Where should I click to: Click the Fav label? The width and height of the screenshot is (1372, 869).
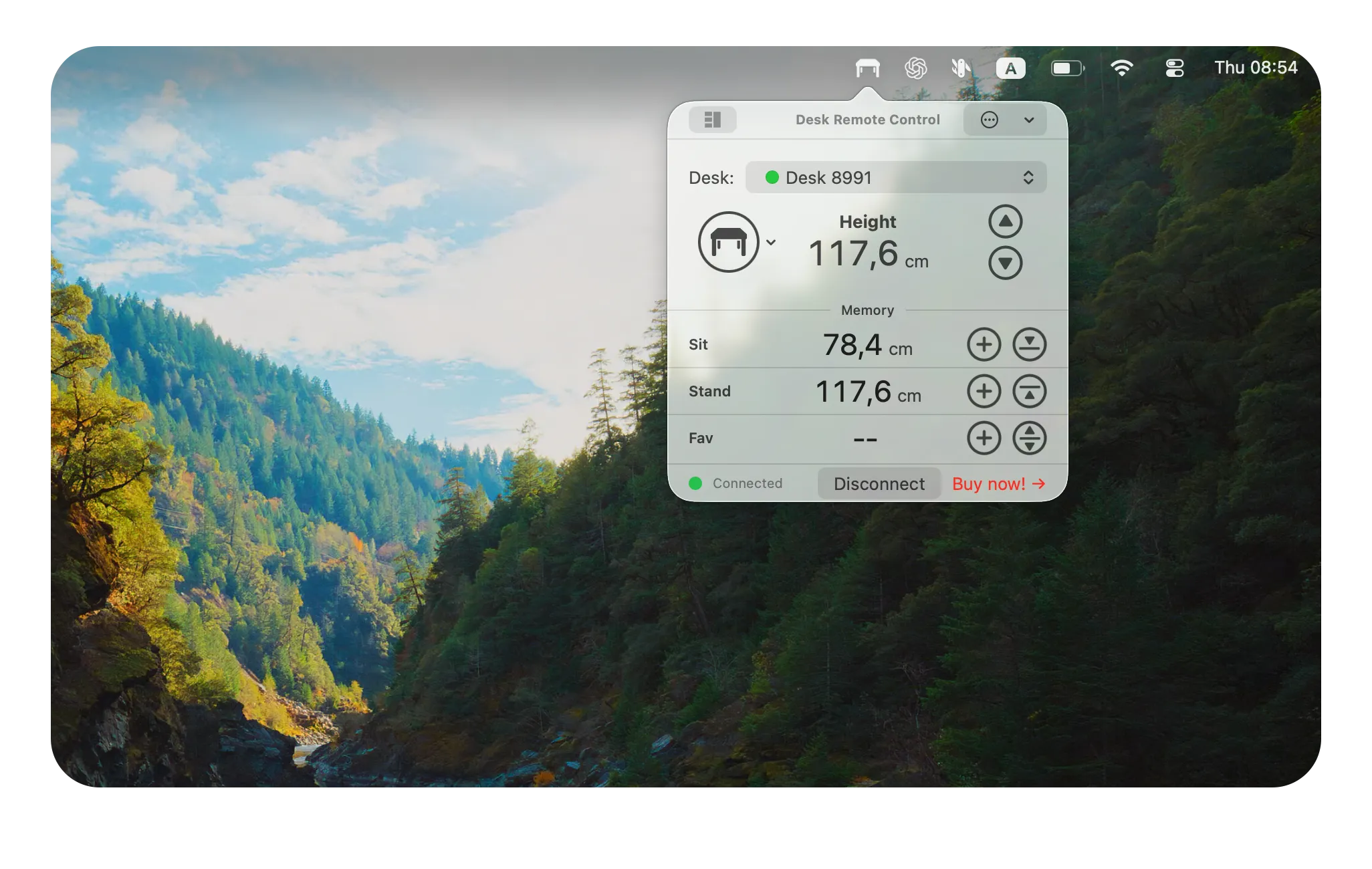[x=701, y=438]
